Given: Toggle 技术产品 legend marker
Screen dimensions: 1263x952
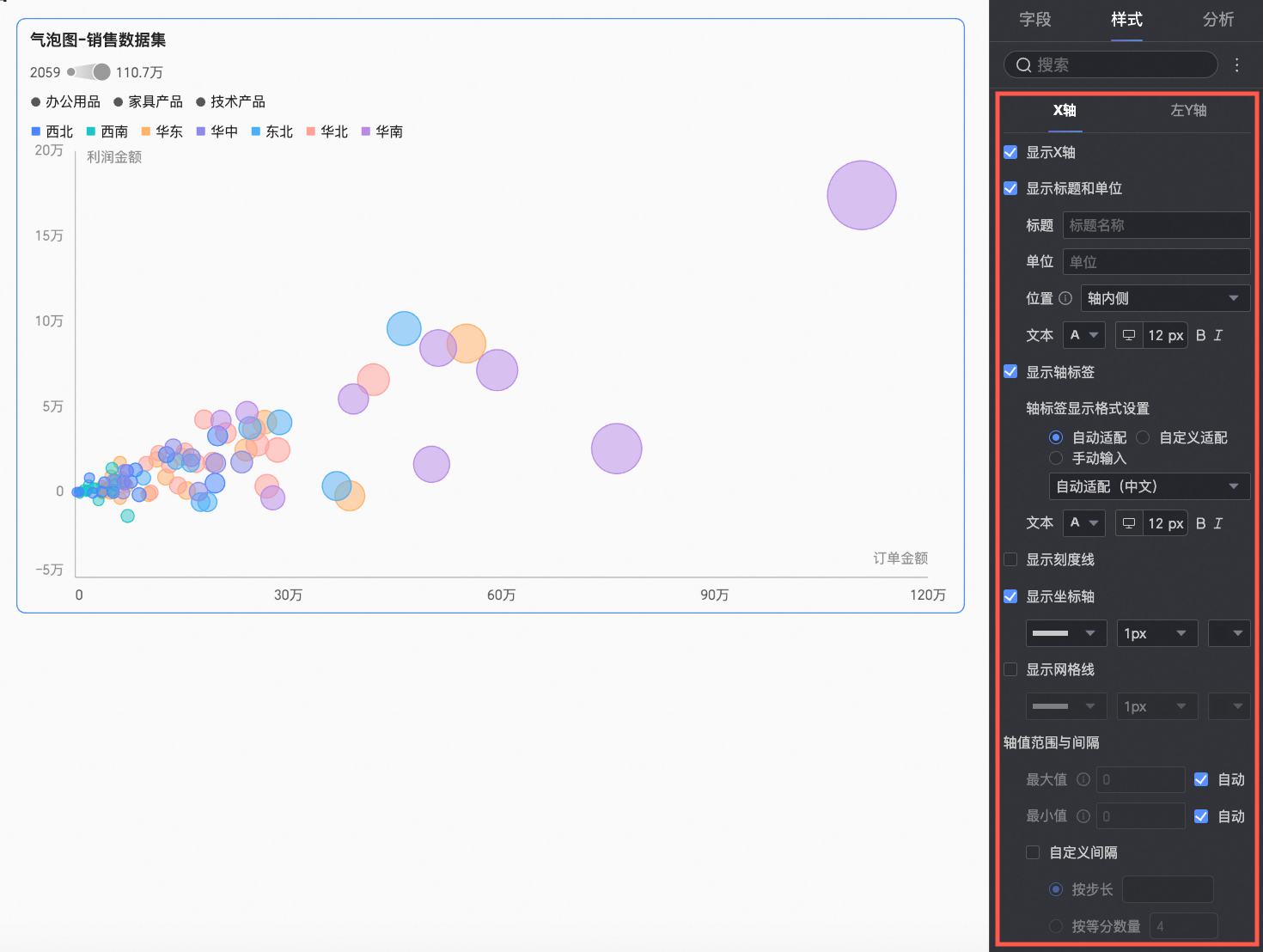Looking at the screenshot, I should point(201,102).
